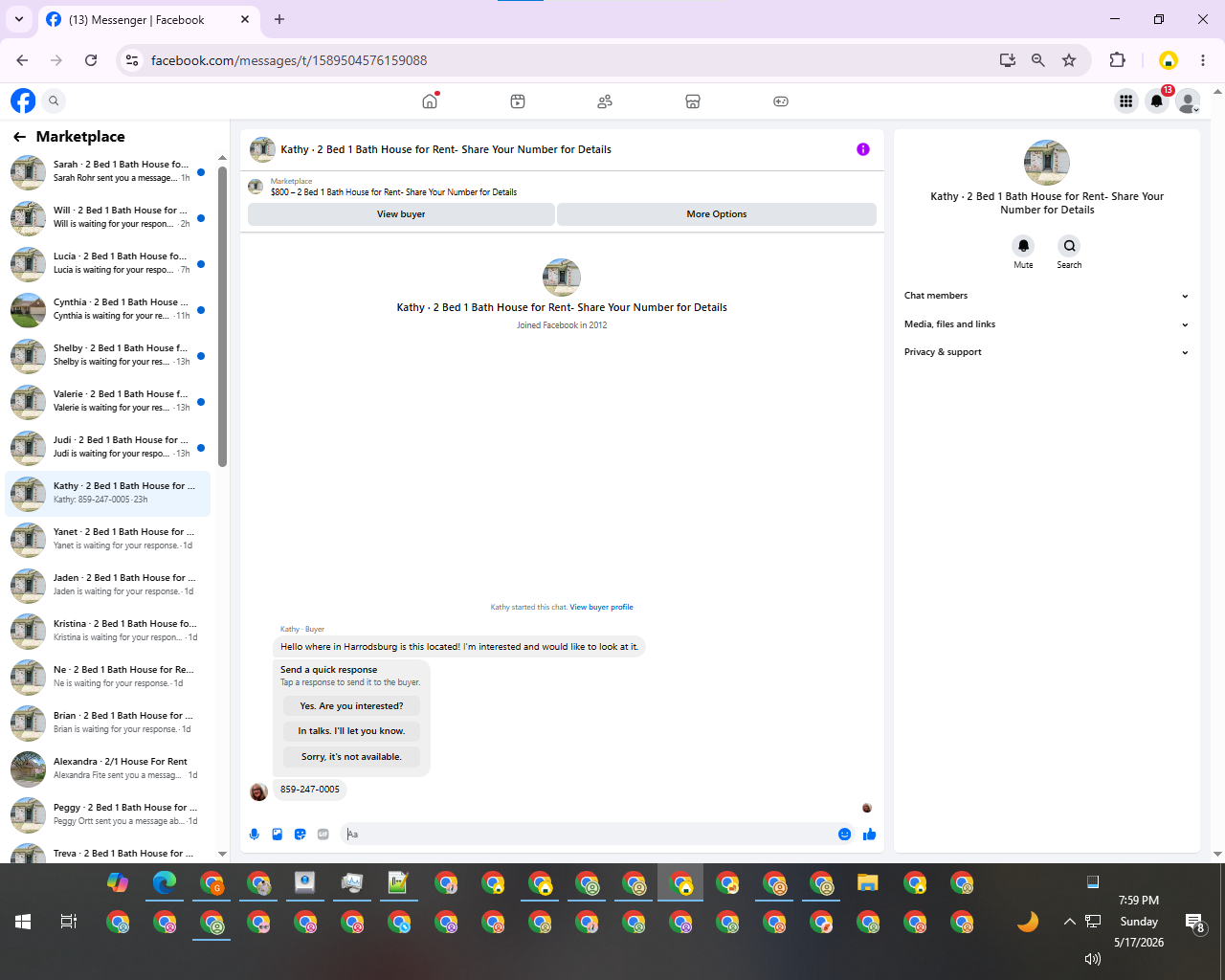Open Sarah's rental house conversation
This screenshot has height=980, width=1225.
pos(108,171)
